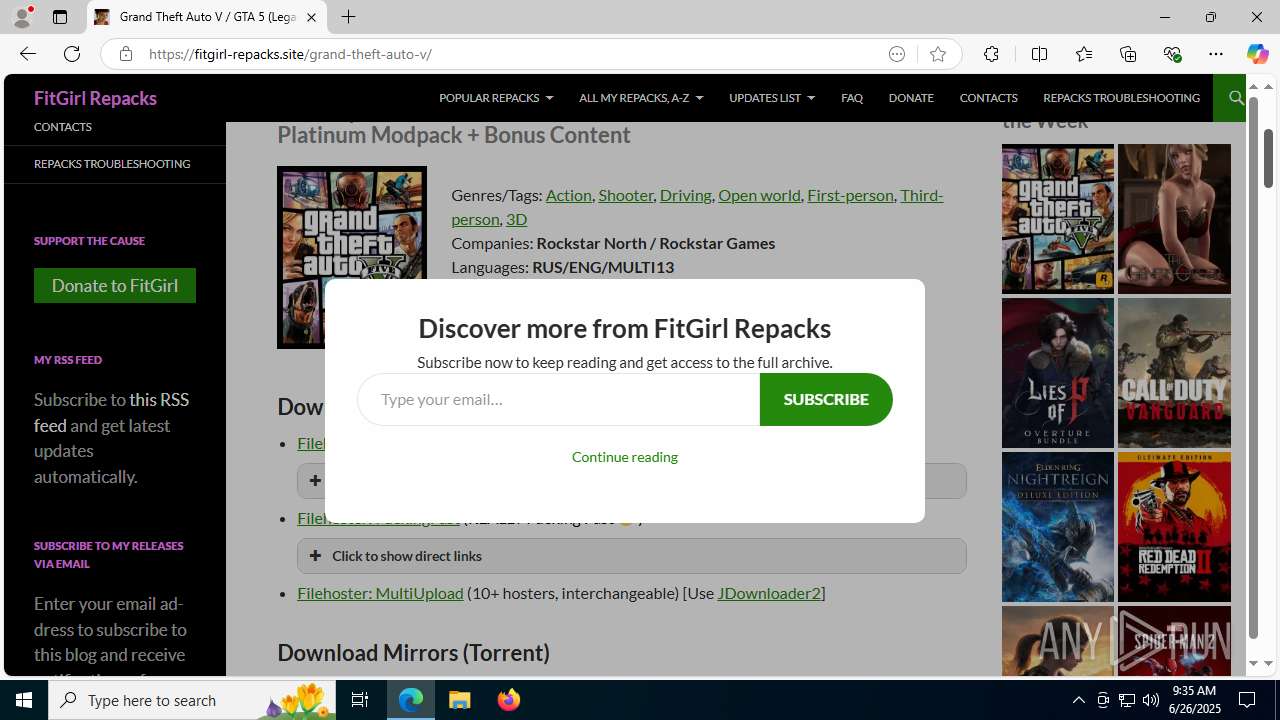Open Task View icon
Viewport: 1280px width, 720px height.
(x=360, y=700)
